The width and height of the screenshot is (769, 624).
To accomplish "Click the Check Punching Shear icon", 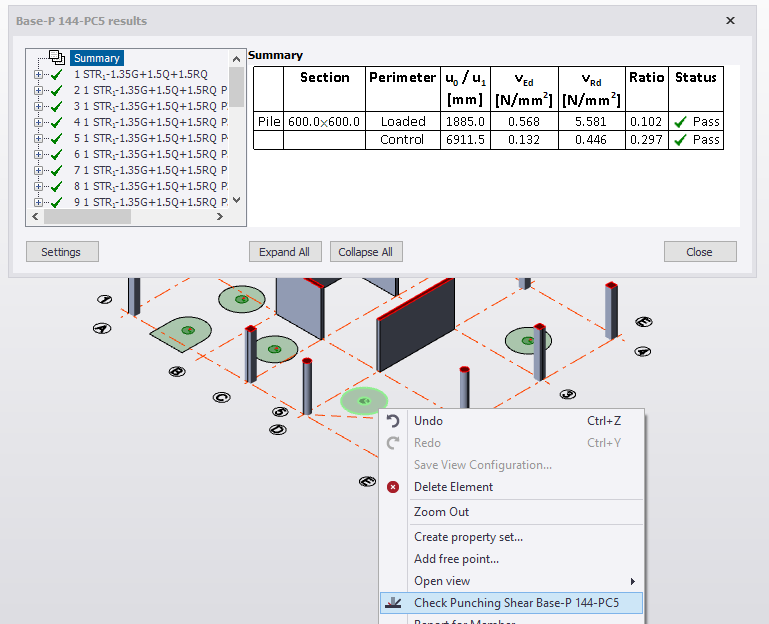I will tap(393, 603).
